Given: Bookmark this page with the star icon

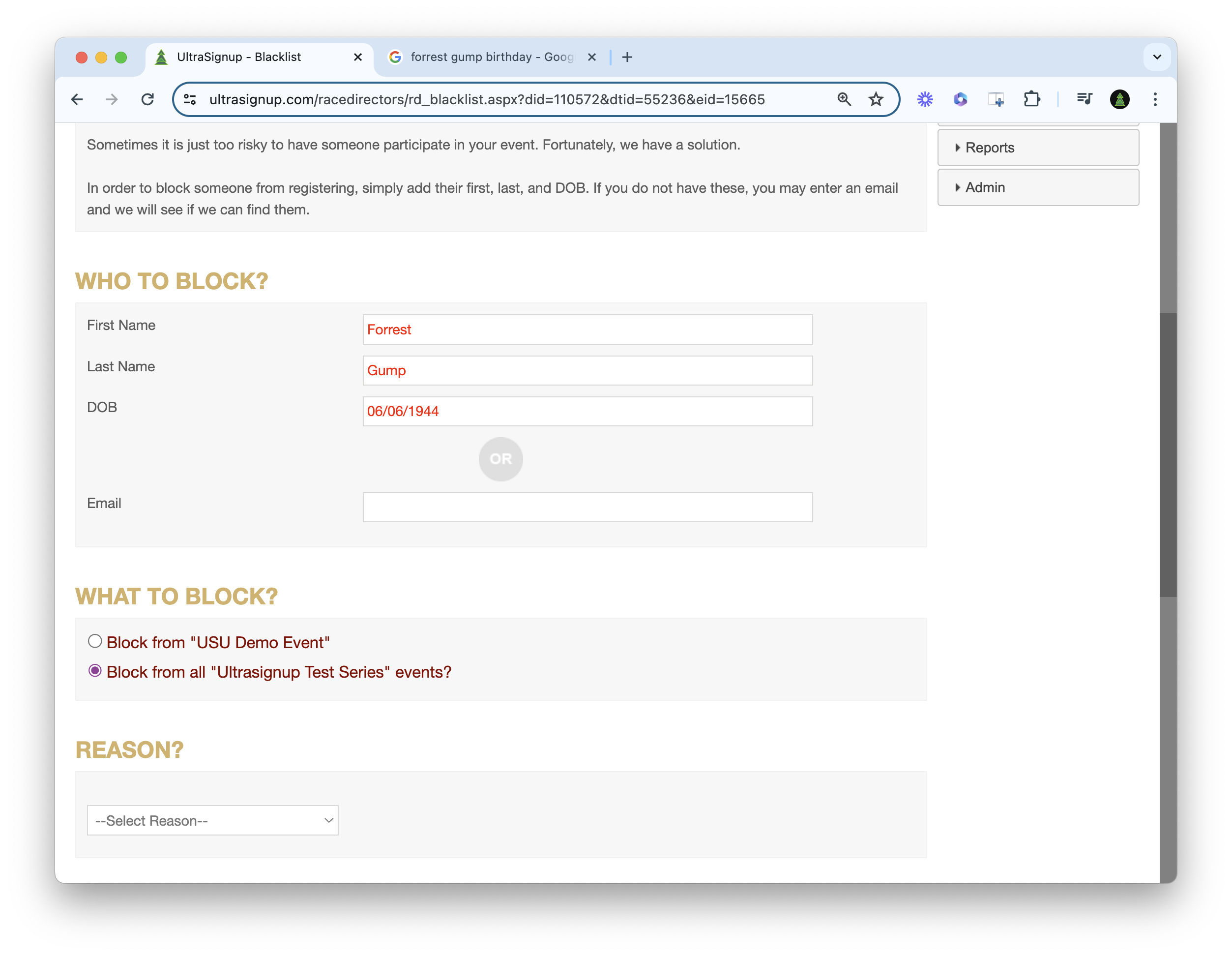Looking at the screenshot, I should tap(876, 99).
